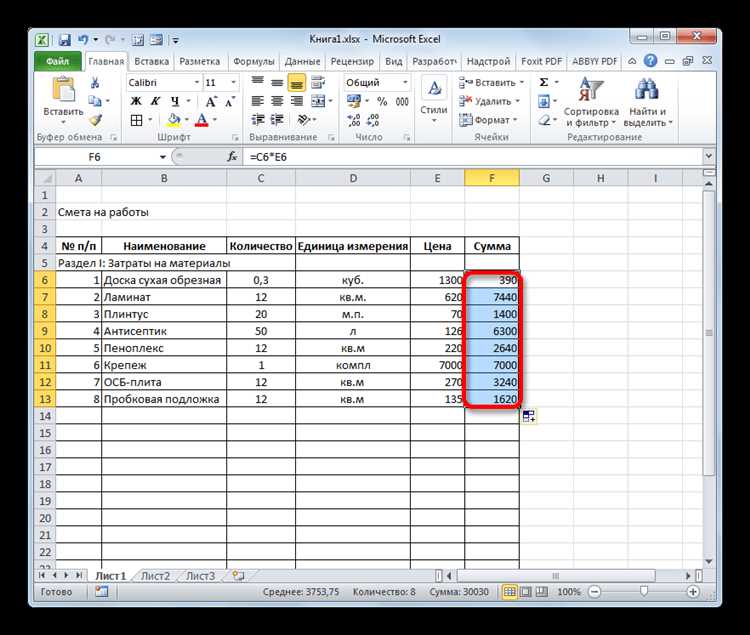Click the Format Painter brush icon
The image size is (750, 635).
coord(96,120)
